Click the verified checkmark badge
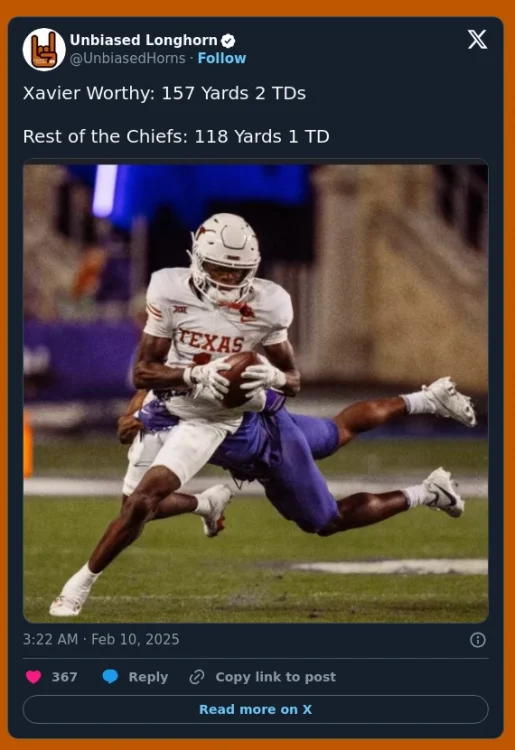Screen dimensions: 515x750 pos(228,41)
